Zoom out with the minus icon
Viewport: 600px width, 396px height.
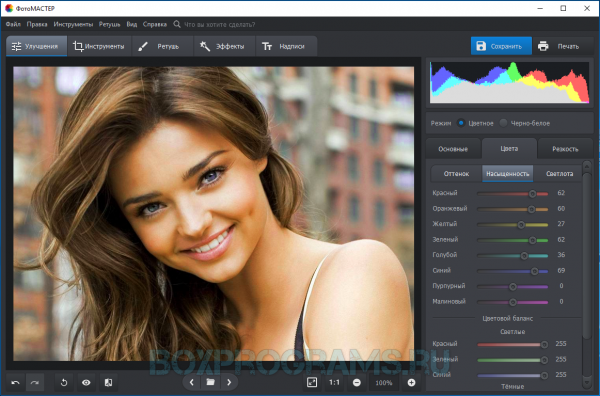pos(357,382)
